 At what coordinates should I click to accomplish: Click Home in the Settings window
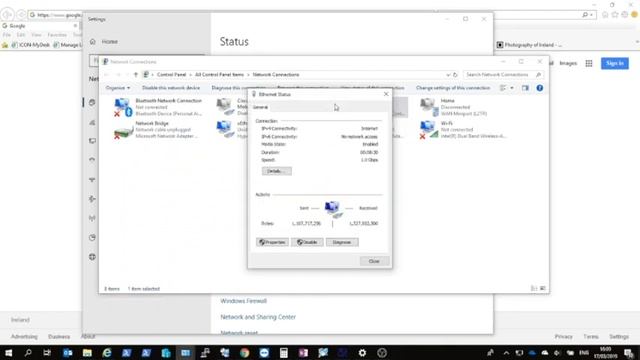pyautogui.click(x=110, y=42)
